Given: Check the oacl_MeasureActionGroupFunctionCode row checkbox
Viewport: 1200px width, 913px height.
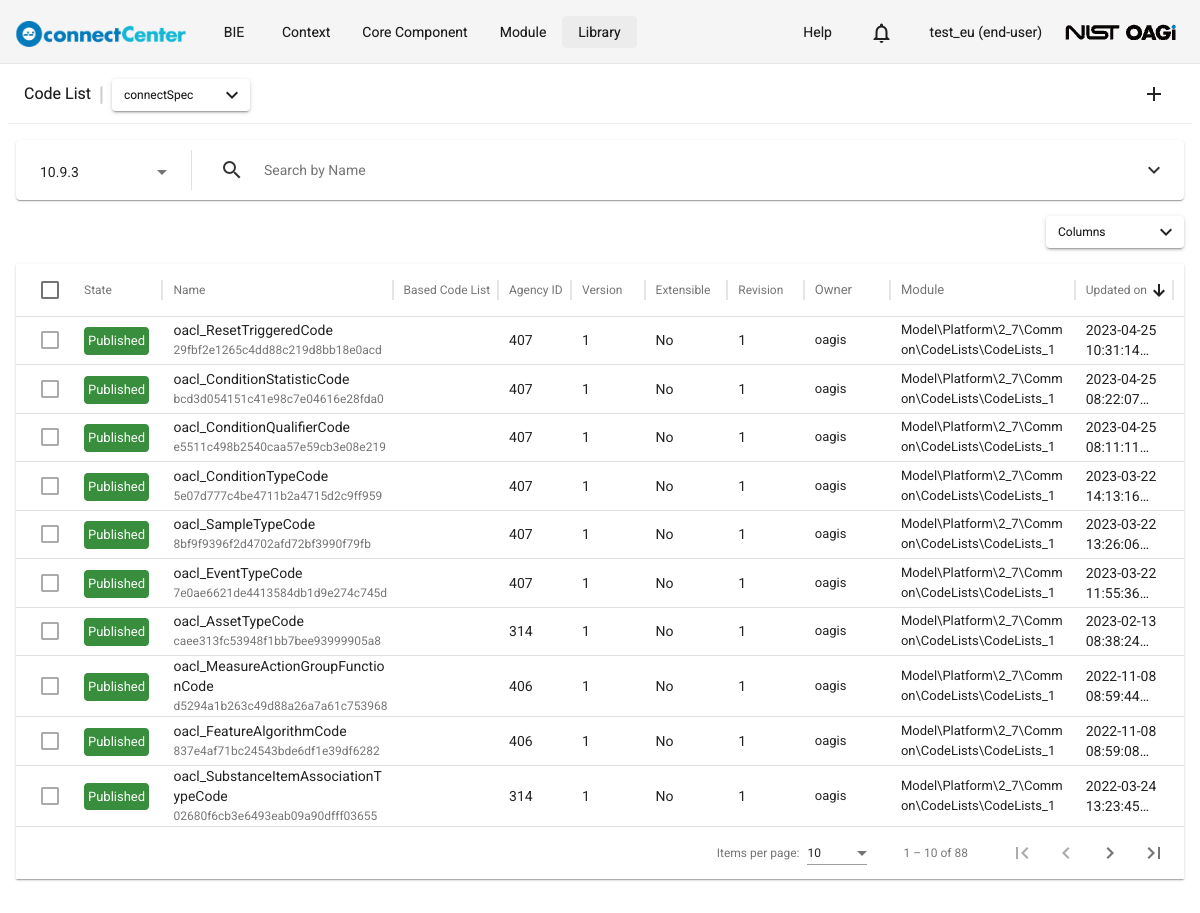Looking at the screenshot, I should pyautogui.click(x=50, y=686).
